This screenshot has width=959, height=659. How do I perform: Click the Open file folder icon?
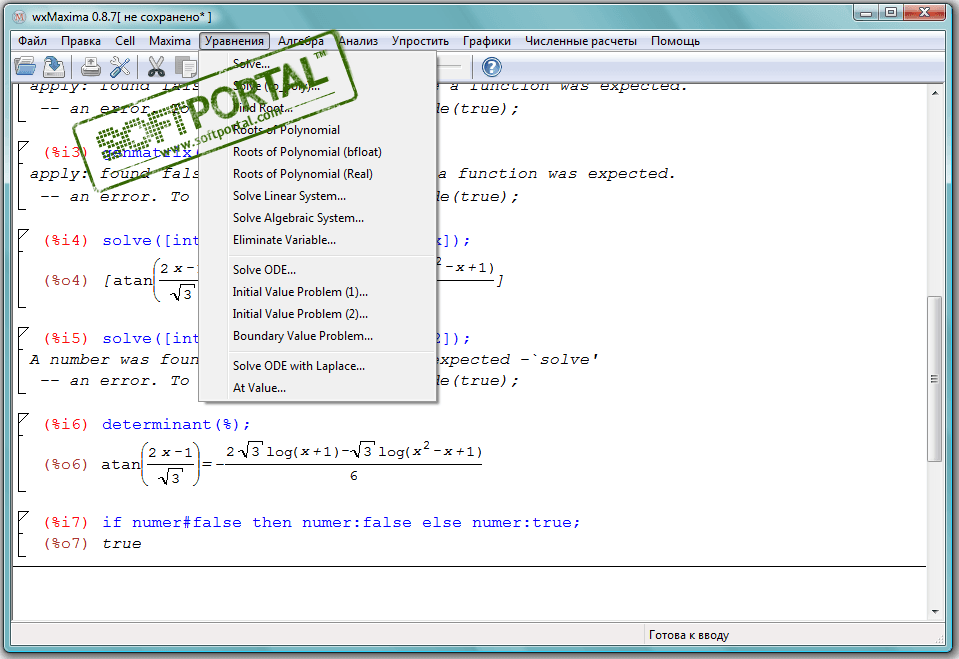(25, 67)
